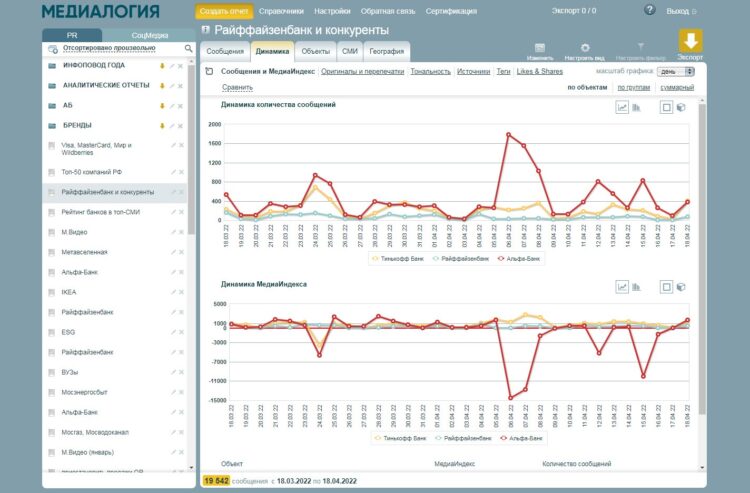Switch to the Объекты tab
Screen dimensions: 750x493
click(315, 52)
